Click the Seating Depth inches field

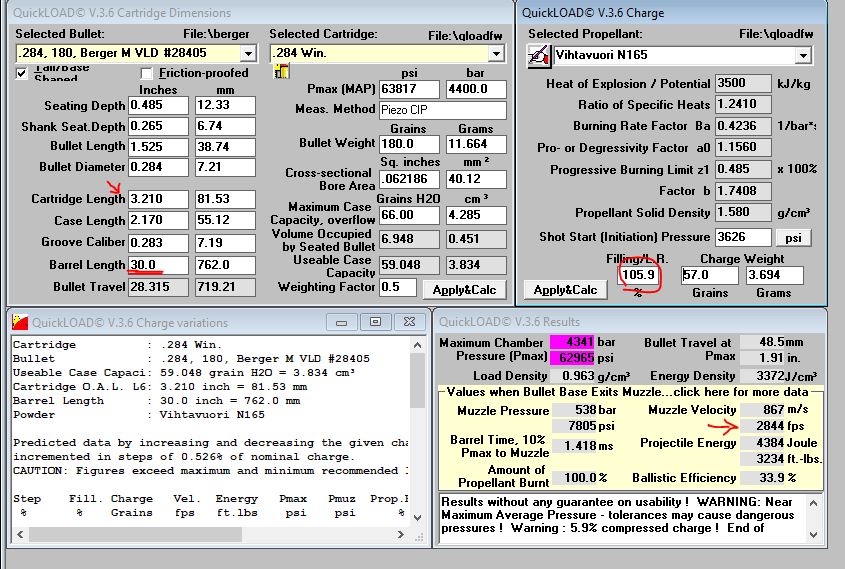(x=158, y=105)
